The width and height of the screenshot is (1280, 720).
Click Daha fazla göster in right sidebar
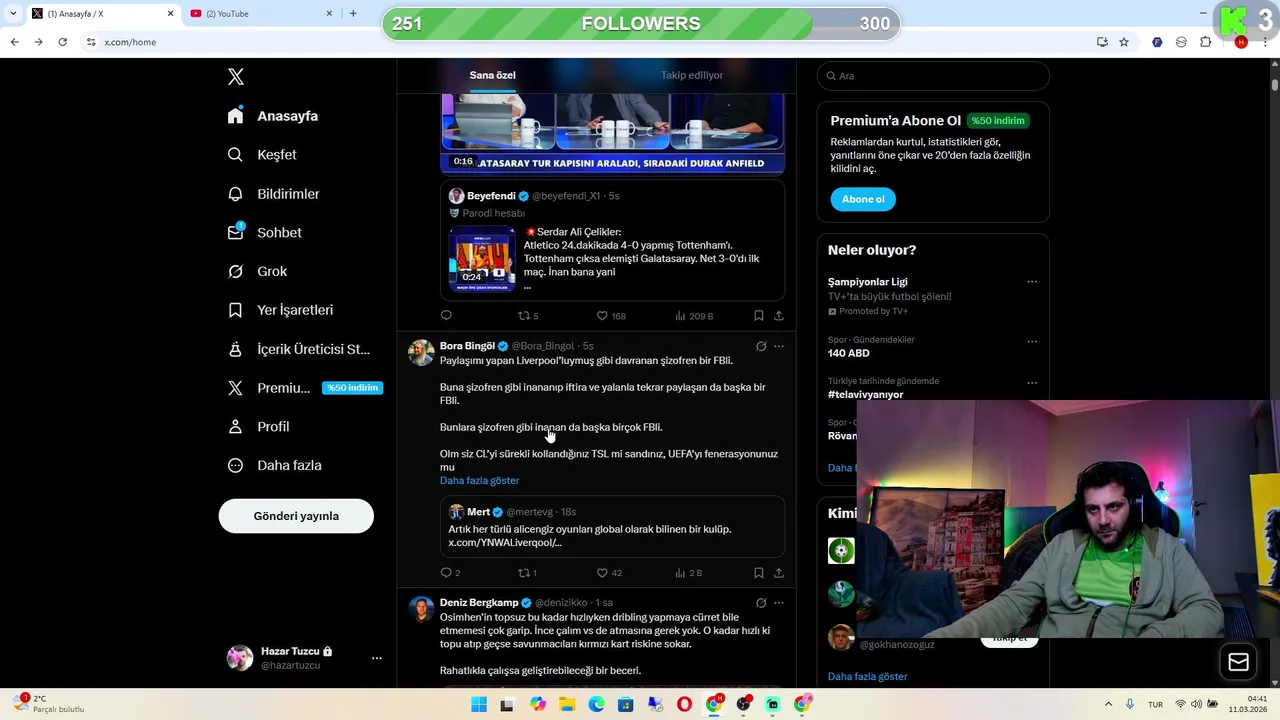tap(867, 677)
